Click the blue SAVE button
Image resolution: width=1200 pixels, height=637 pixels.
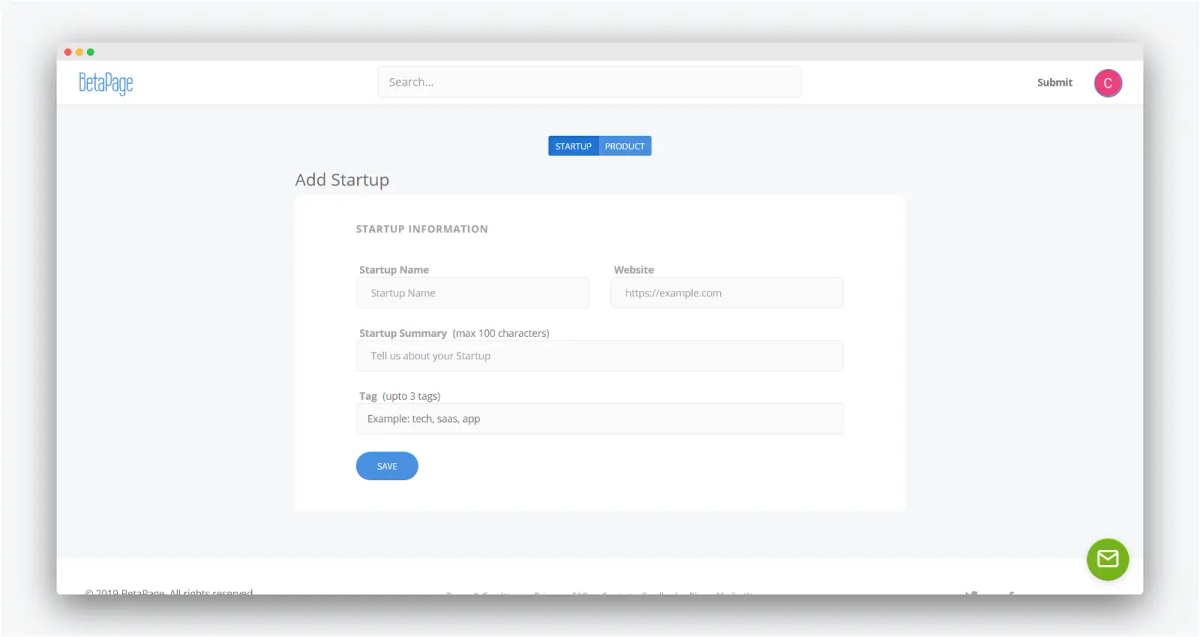click(x=387, y=466)
